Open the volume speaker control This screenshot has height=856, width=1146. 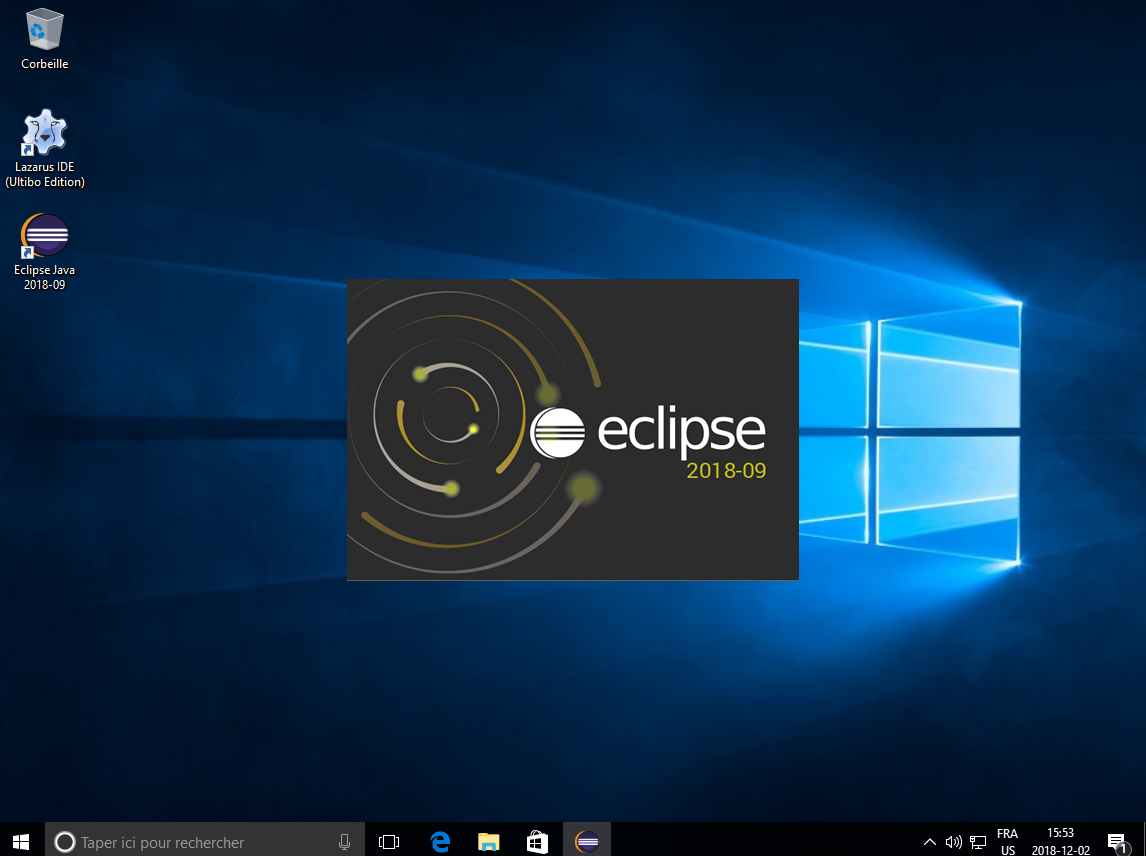click(953, 842)
